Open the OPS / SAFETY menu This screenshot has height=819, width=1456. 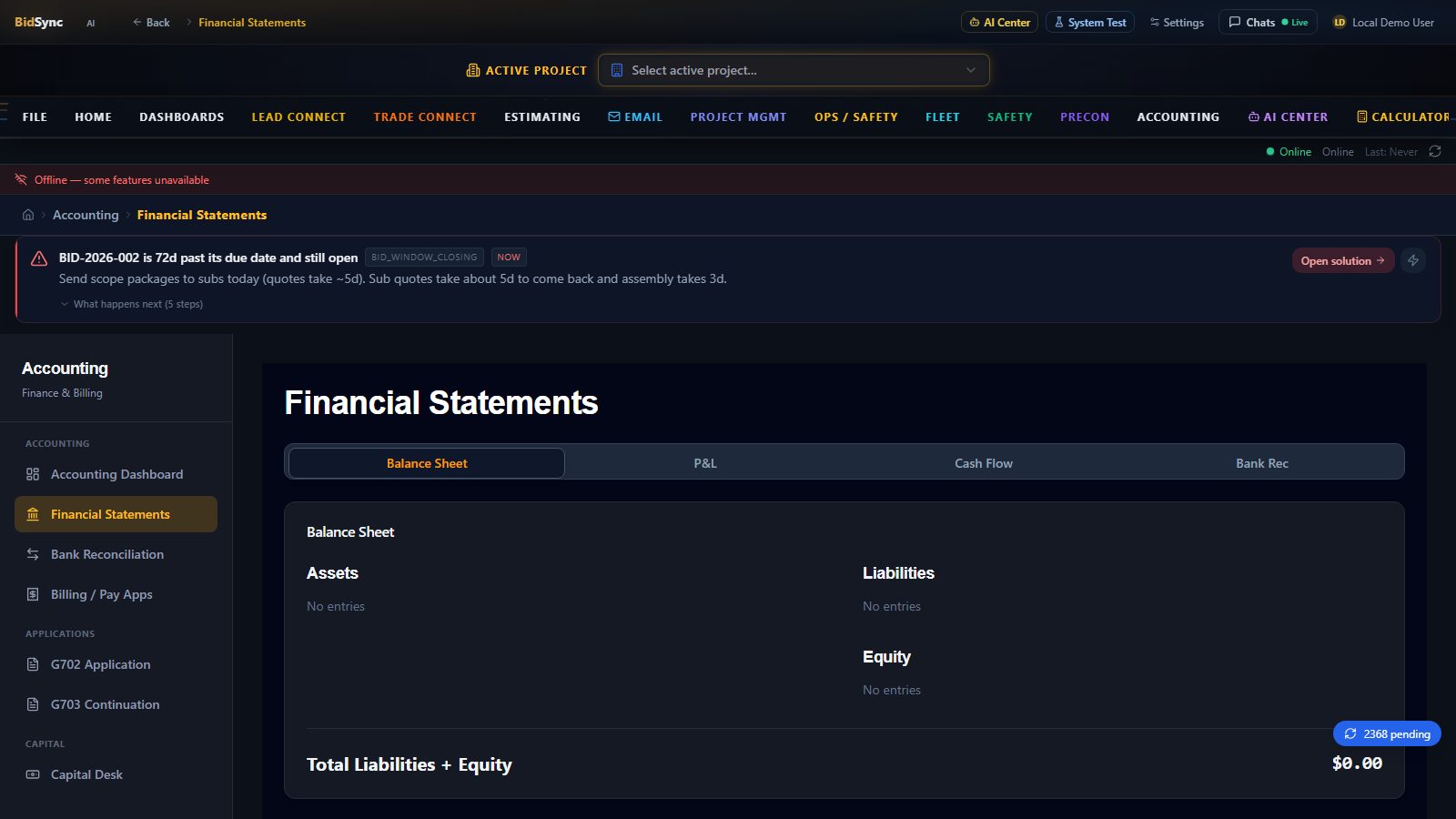point(856,116)
